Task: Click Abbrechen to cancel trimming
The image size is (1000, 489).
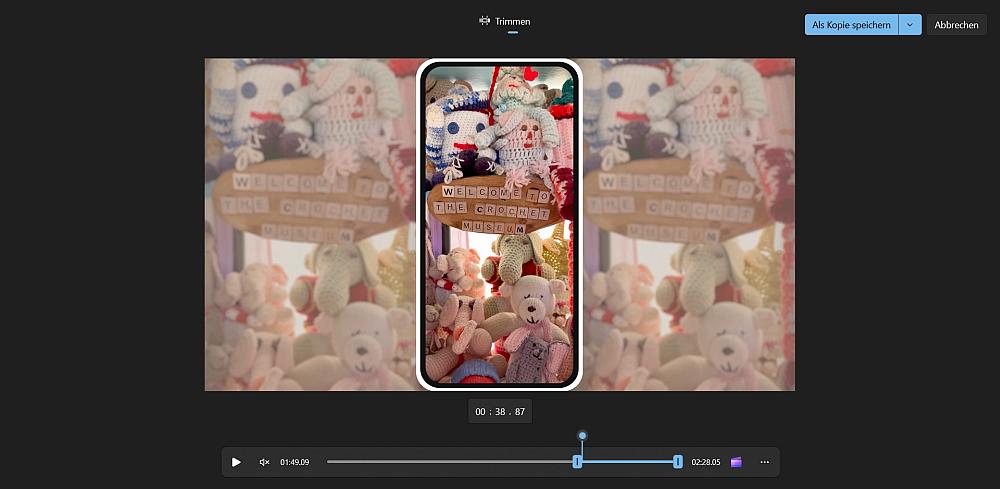Action: 956,25
